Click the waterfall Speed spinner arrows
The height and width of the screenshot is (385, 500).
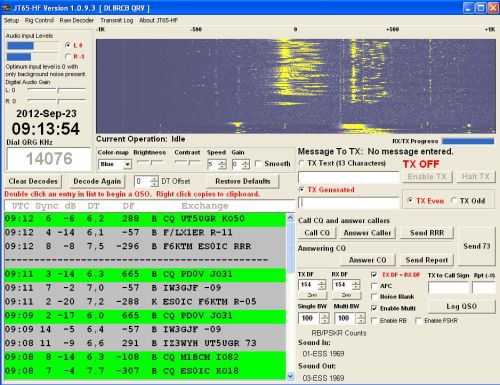(222, 164)
